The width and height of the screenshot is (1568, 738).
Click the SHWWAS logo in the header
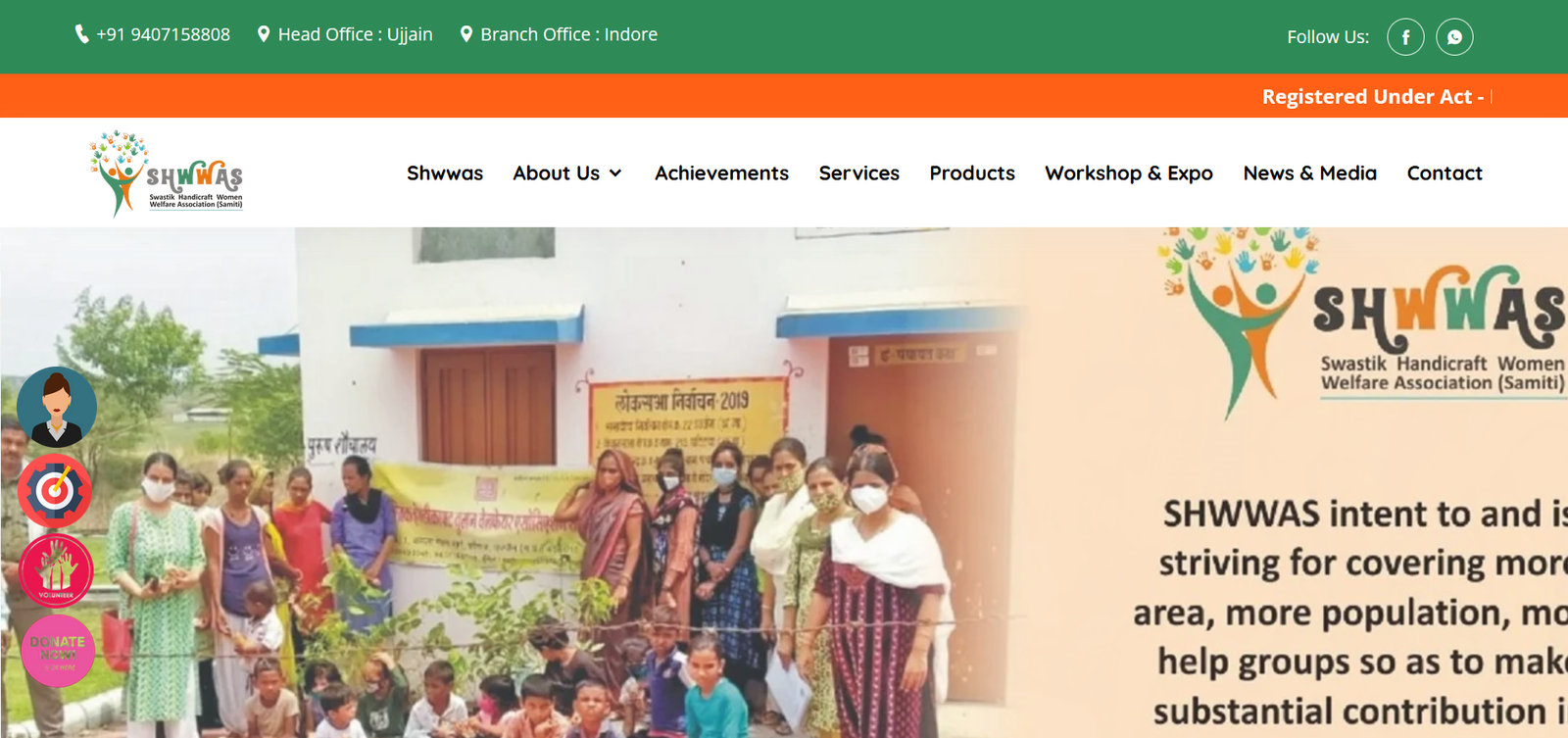coord(167,173)
